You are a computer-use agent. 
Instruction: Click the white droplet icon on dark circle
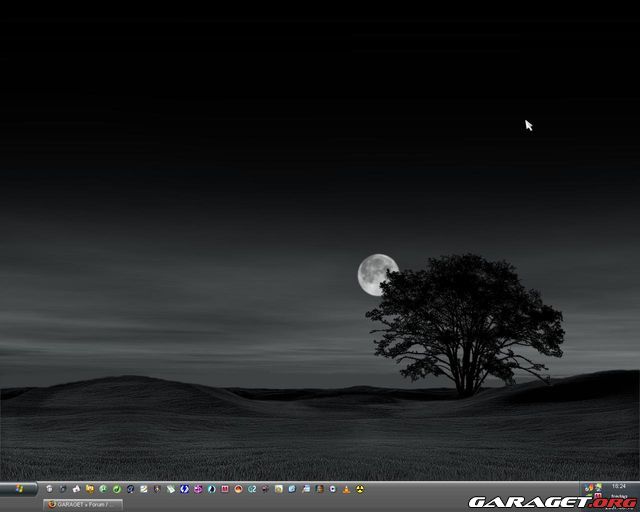click(x=211, y=489)
